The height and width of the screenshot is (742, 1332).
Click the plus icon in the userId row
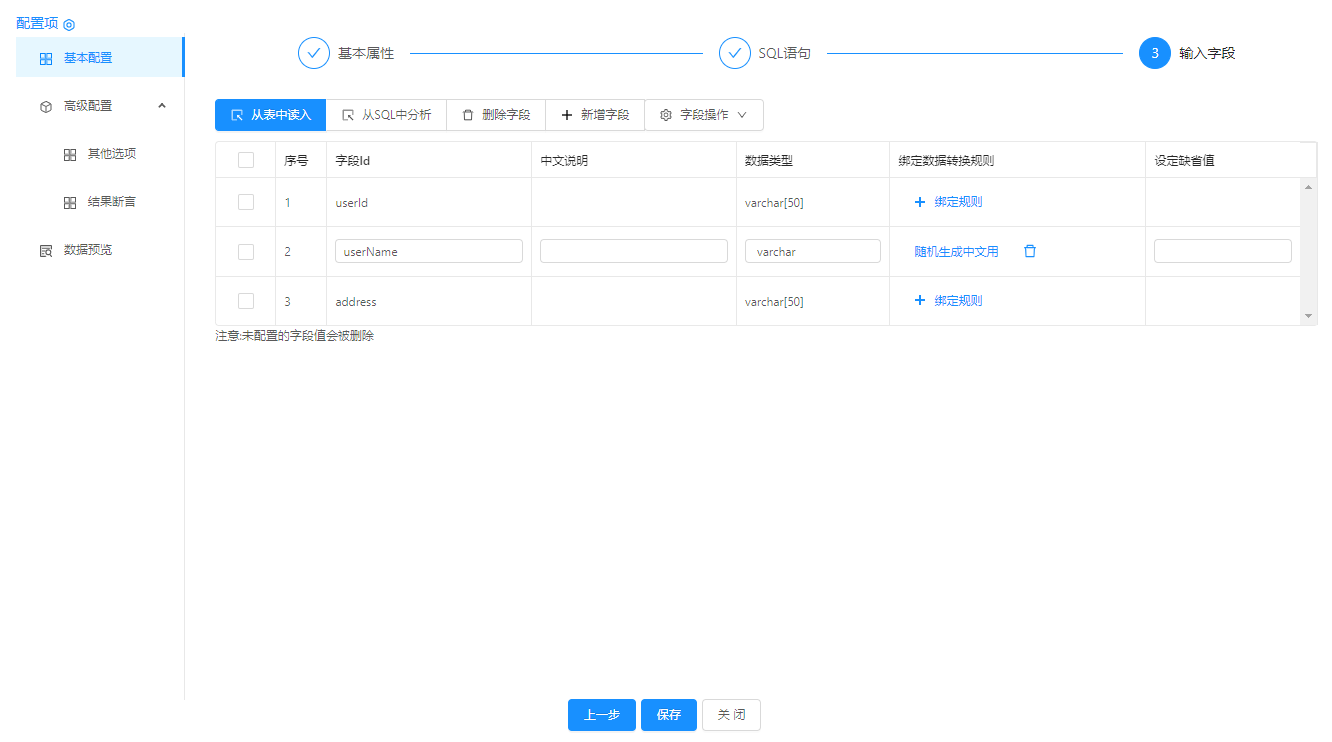920,202
